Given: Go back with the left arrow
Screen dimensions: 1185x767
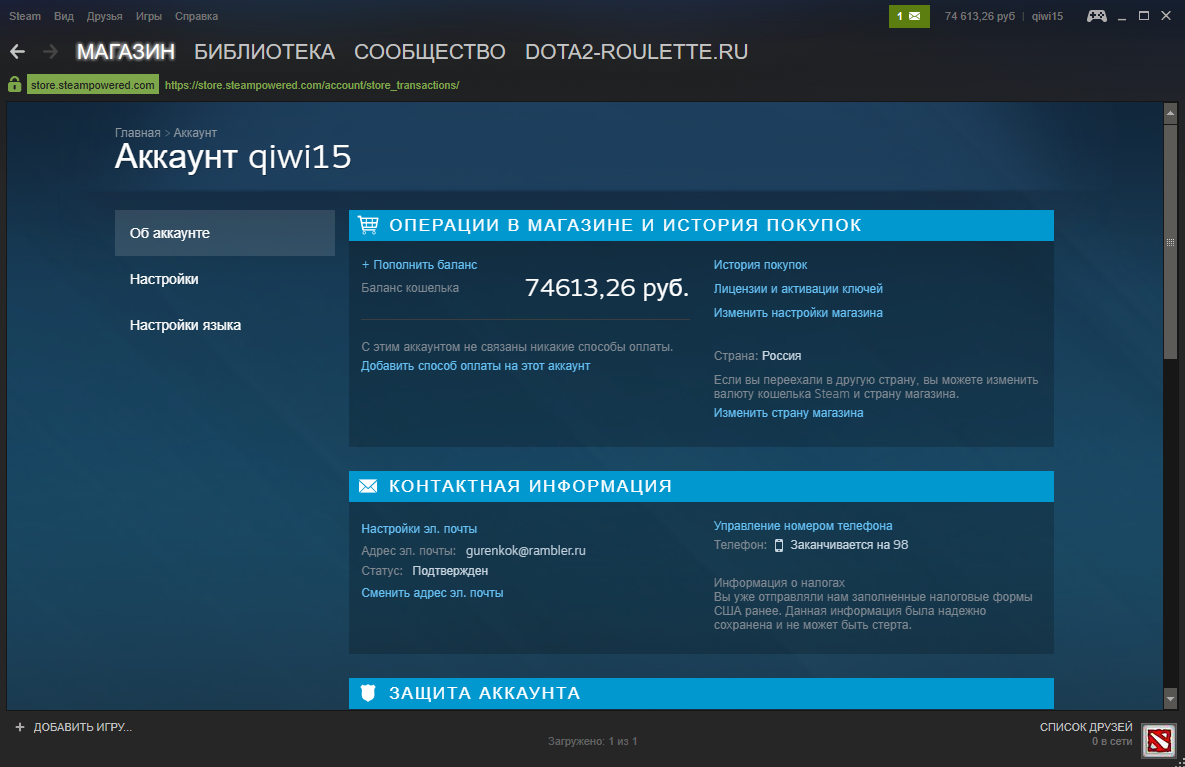Looking at the screenshot, I should click(17, 51).
